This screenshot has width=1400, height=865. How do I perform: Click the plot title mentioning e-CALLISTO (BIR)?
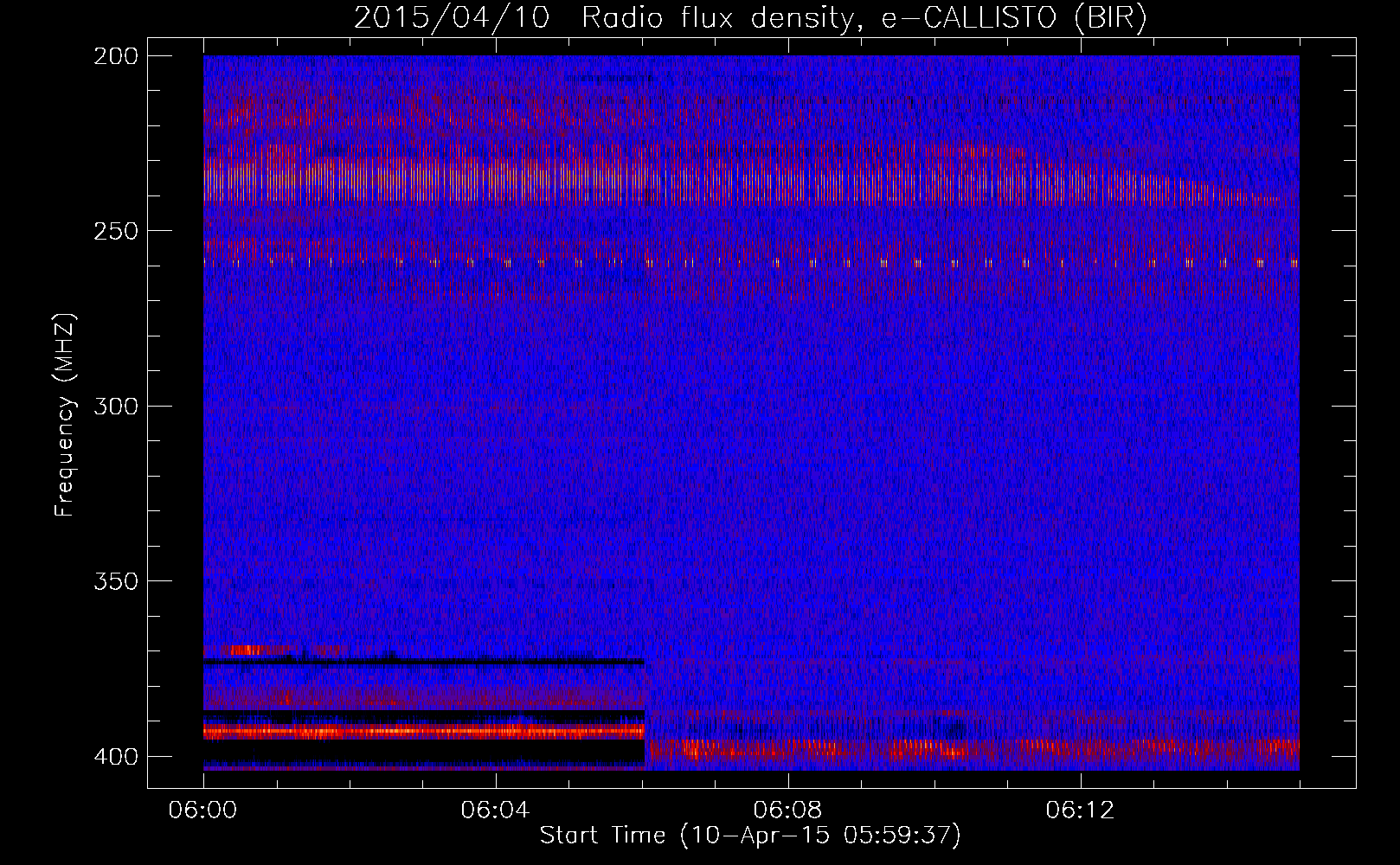point(750,18)
